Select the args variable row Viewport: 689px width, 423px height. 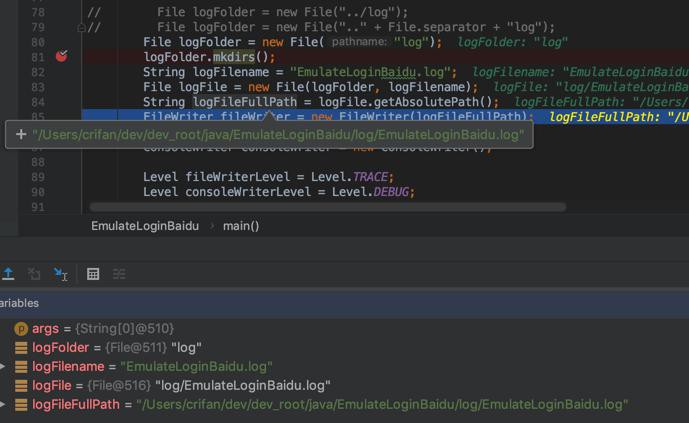coord(344,329)
